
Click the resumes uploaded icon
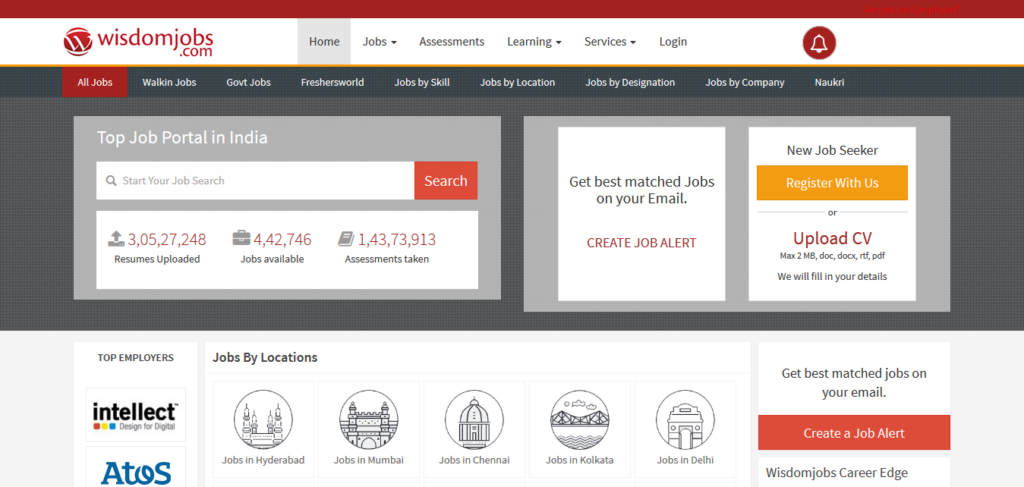tap(116, 239)
